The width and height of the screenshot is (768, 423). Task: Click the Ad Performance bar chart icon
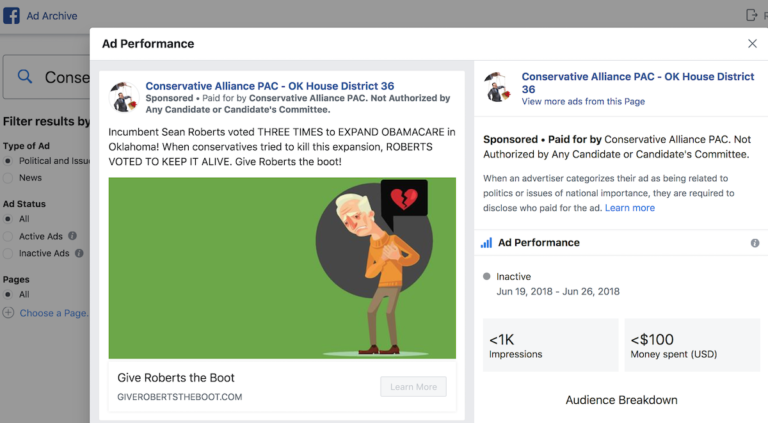(x=486, y=243)
